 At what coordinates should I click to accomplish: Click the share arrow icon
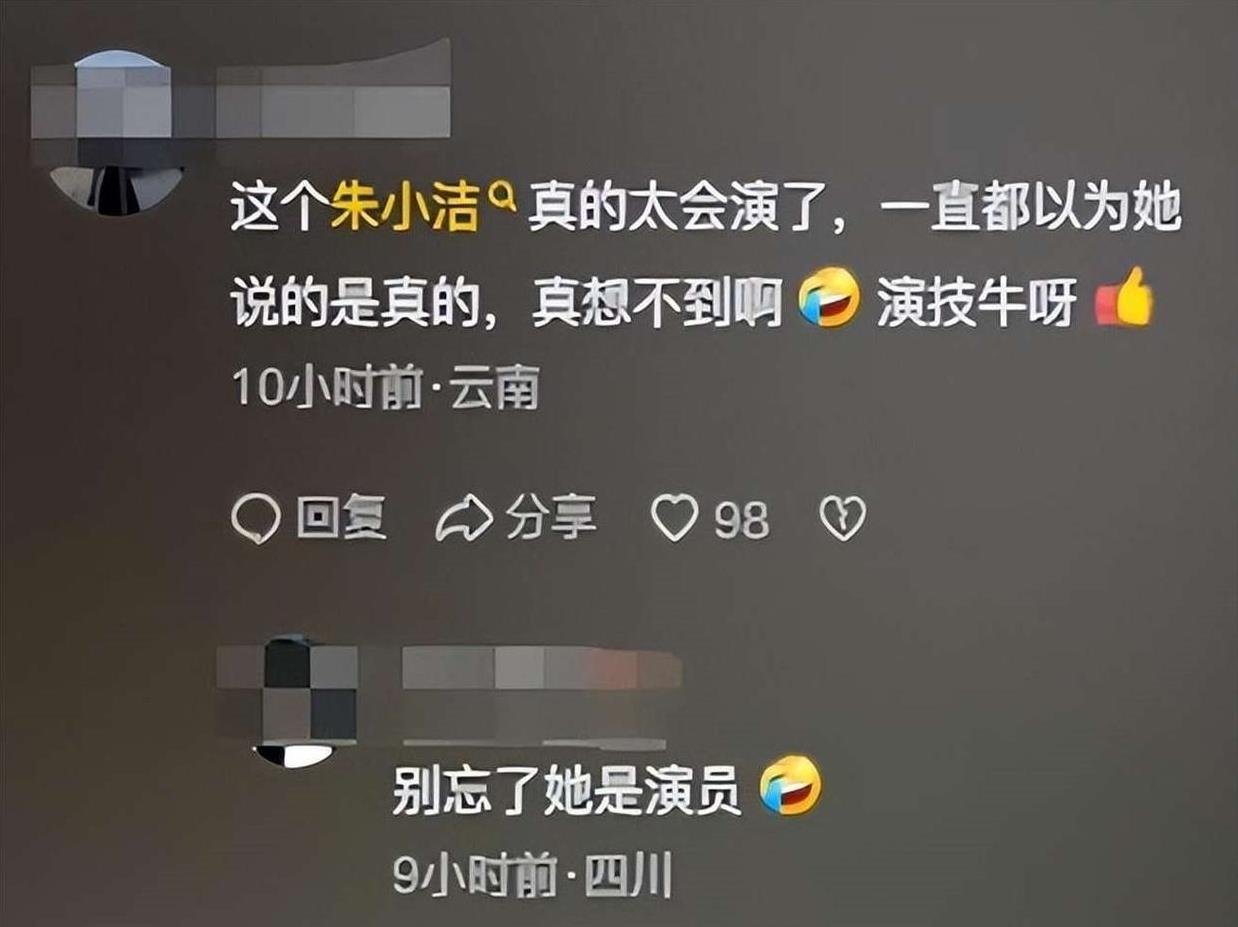tap(464, 519)
